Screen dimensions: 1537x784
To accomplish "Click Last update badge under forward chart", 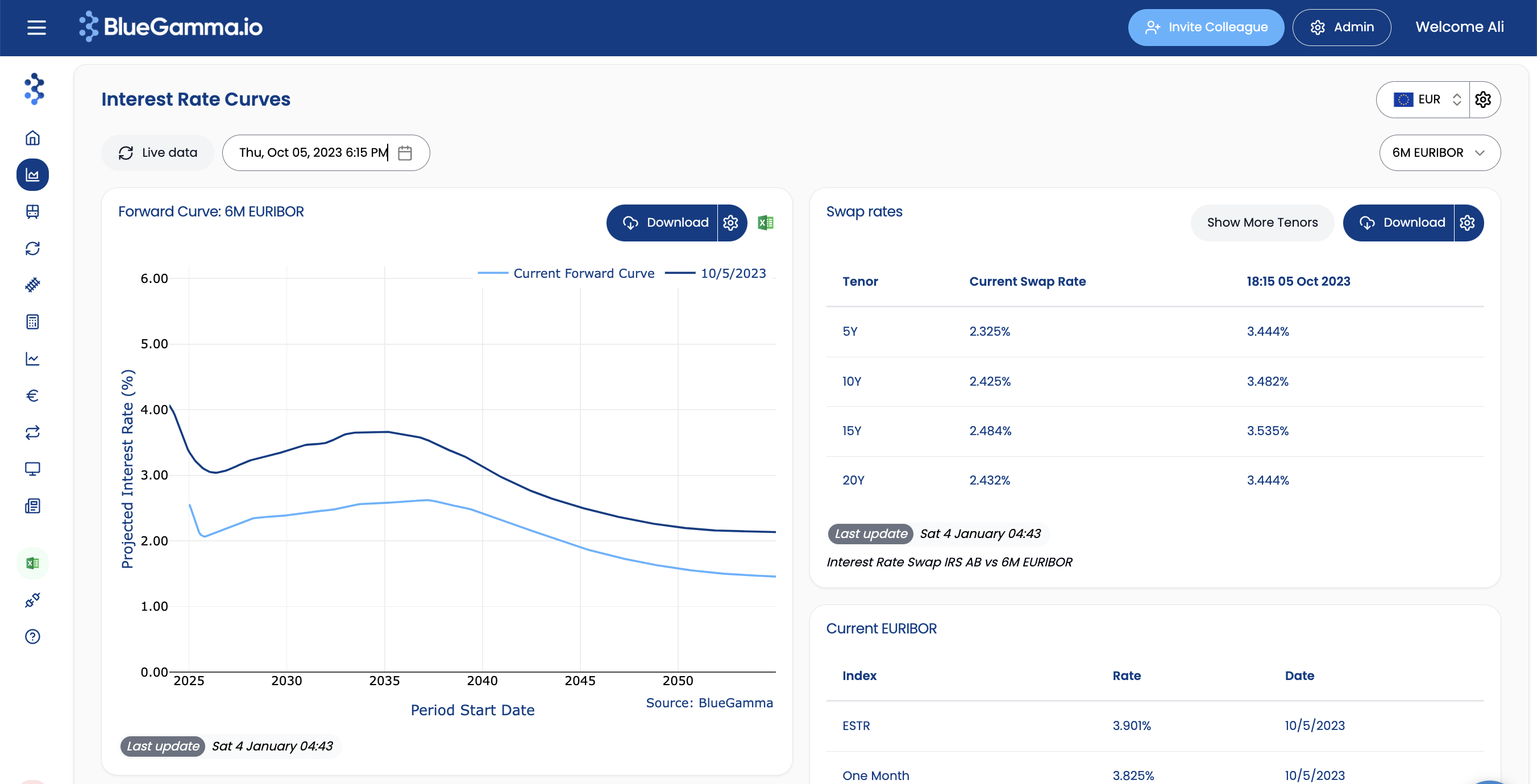I will coord(163,747).
